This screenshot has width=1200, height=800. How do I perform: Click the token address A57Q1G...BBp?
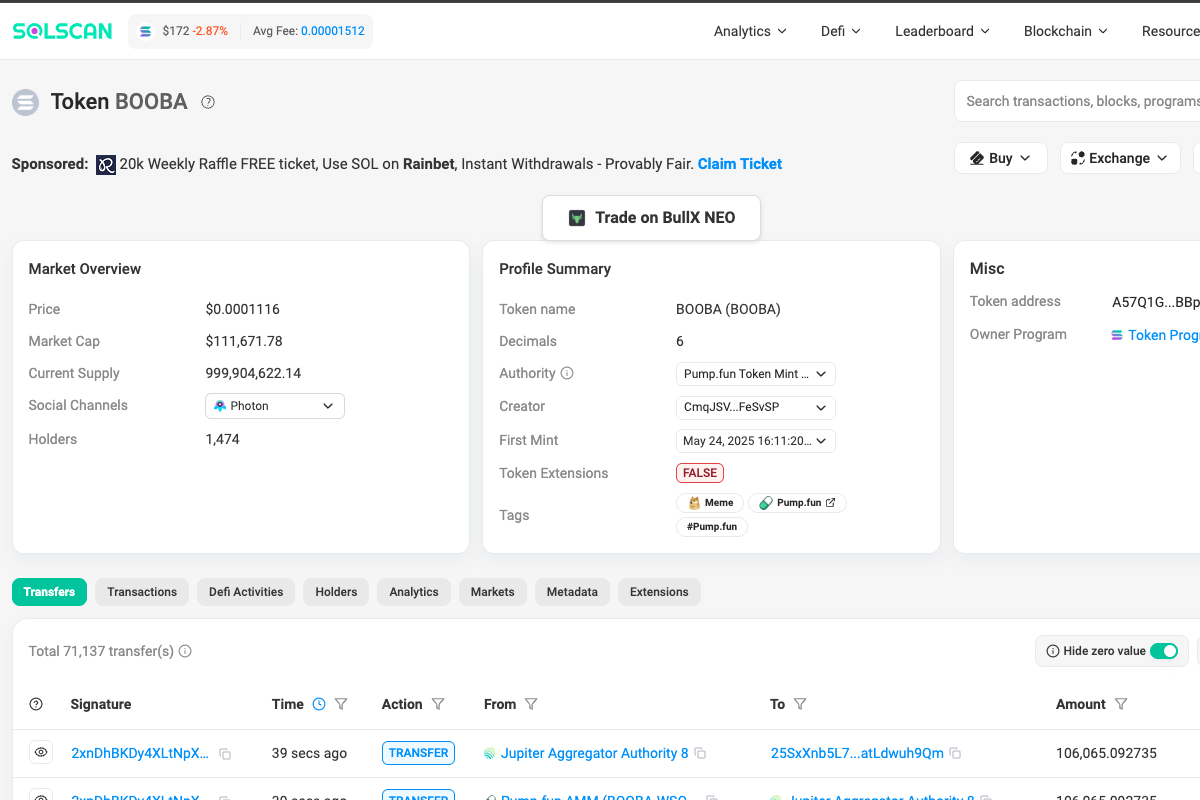(1156, 302)
